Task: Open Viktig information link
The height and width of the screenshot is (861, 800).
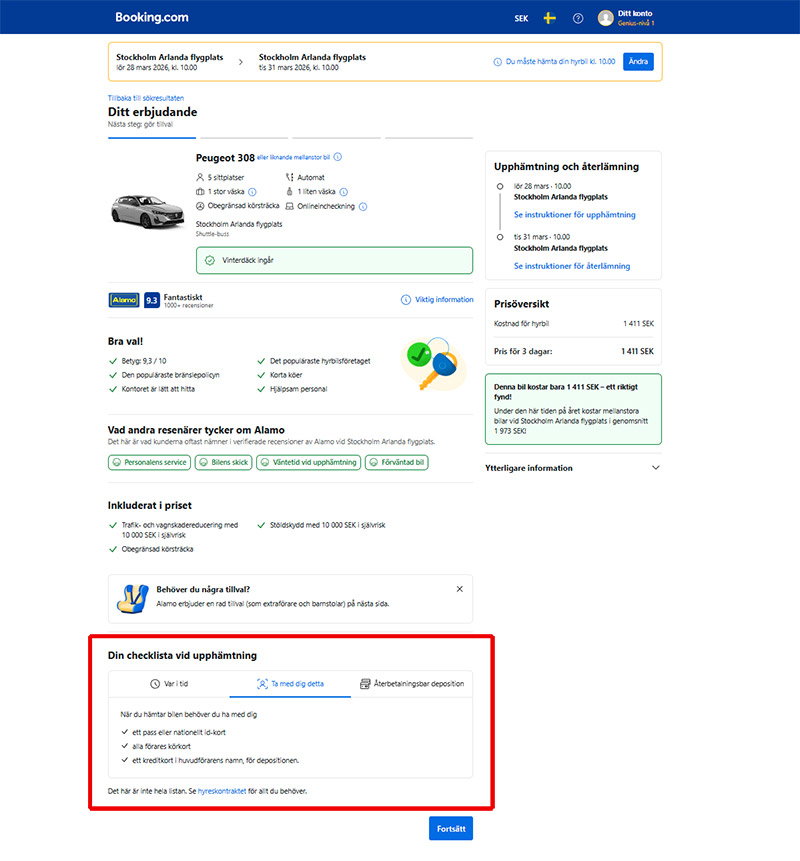Action: pos(437,299)
